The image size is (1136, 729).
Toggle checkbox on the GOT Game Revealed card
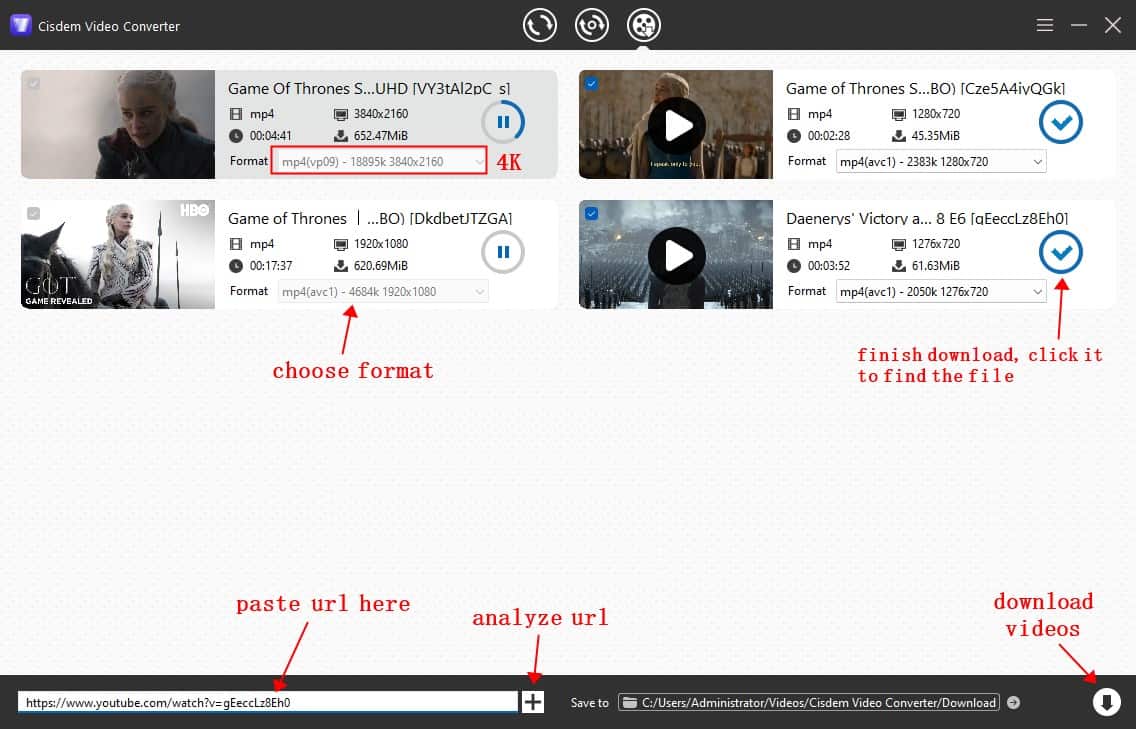tap(33, 213)
